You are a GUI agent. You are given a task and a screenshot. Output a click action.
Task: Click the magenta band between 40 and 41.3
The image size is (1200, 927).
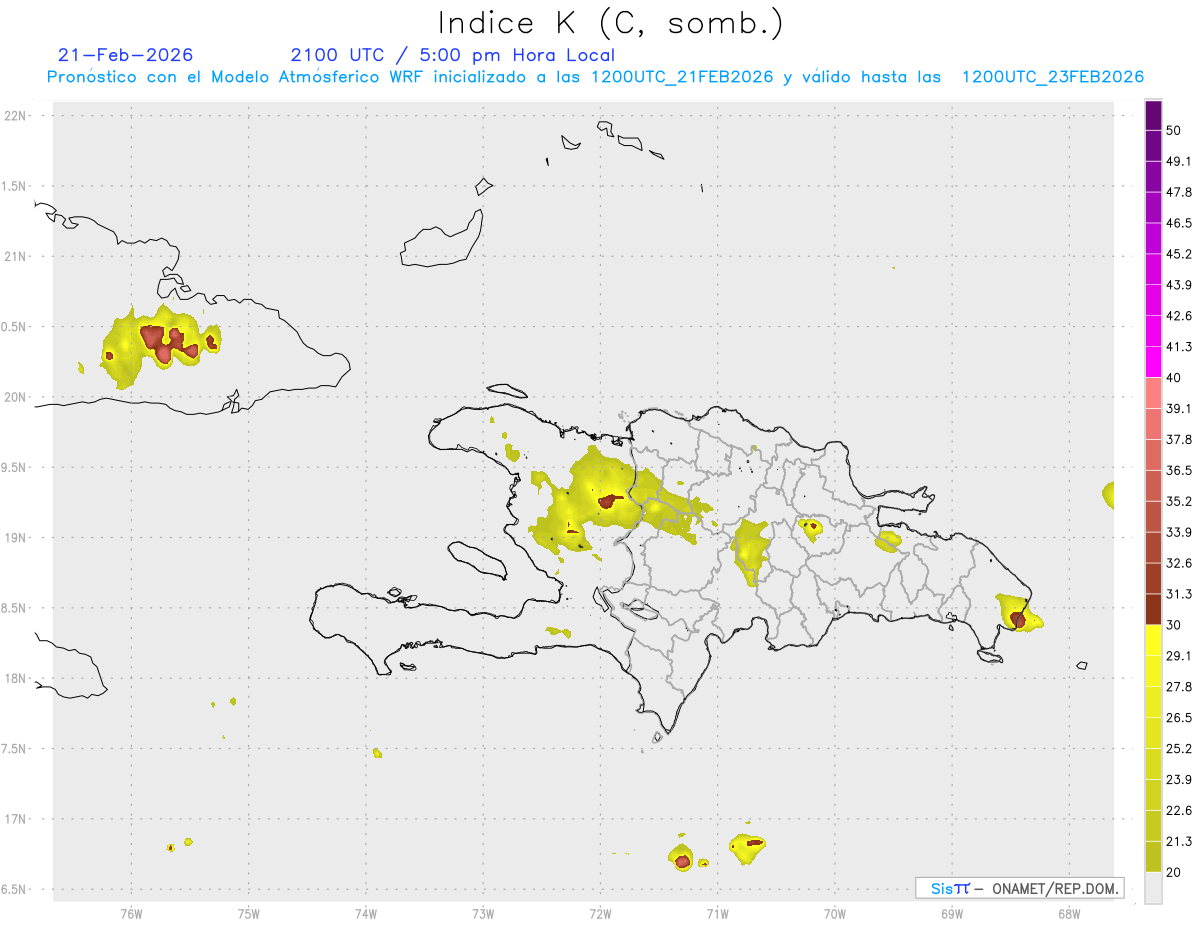point(1153,363)
